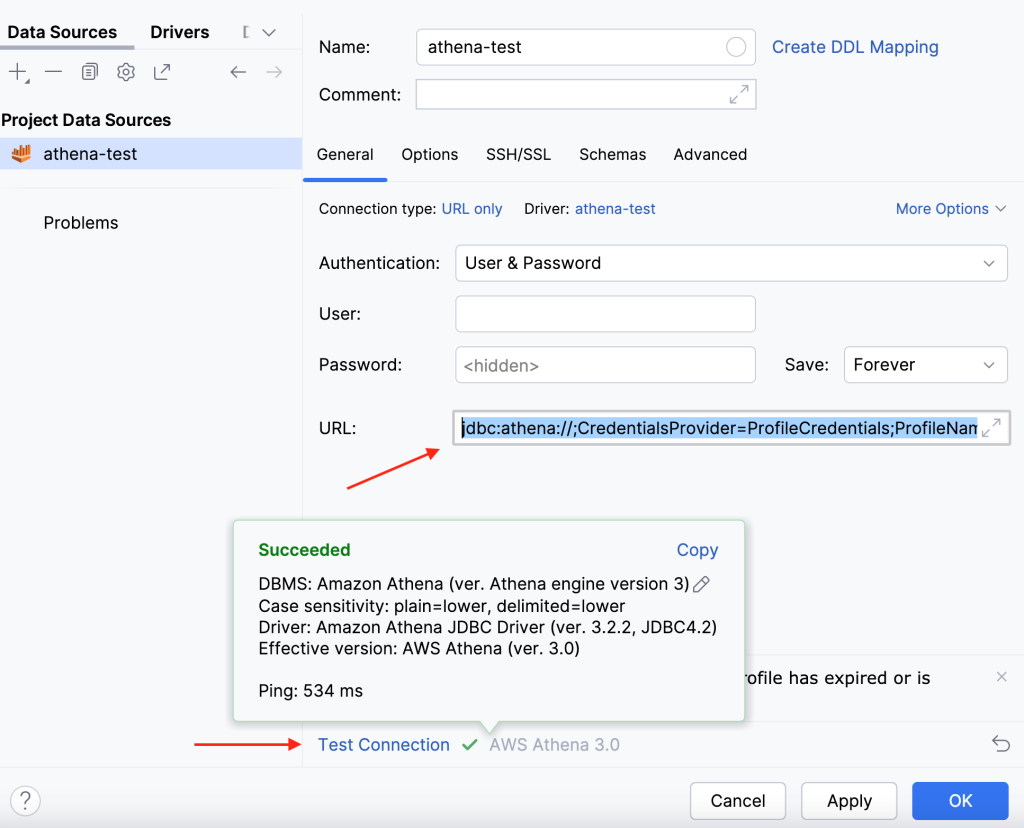This screenshot has height=828, width=1024.
Task: Revert changes with the undo icon
Action: click(x=1001, y=743)
